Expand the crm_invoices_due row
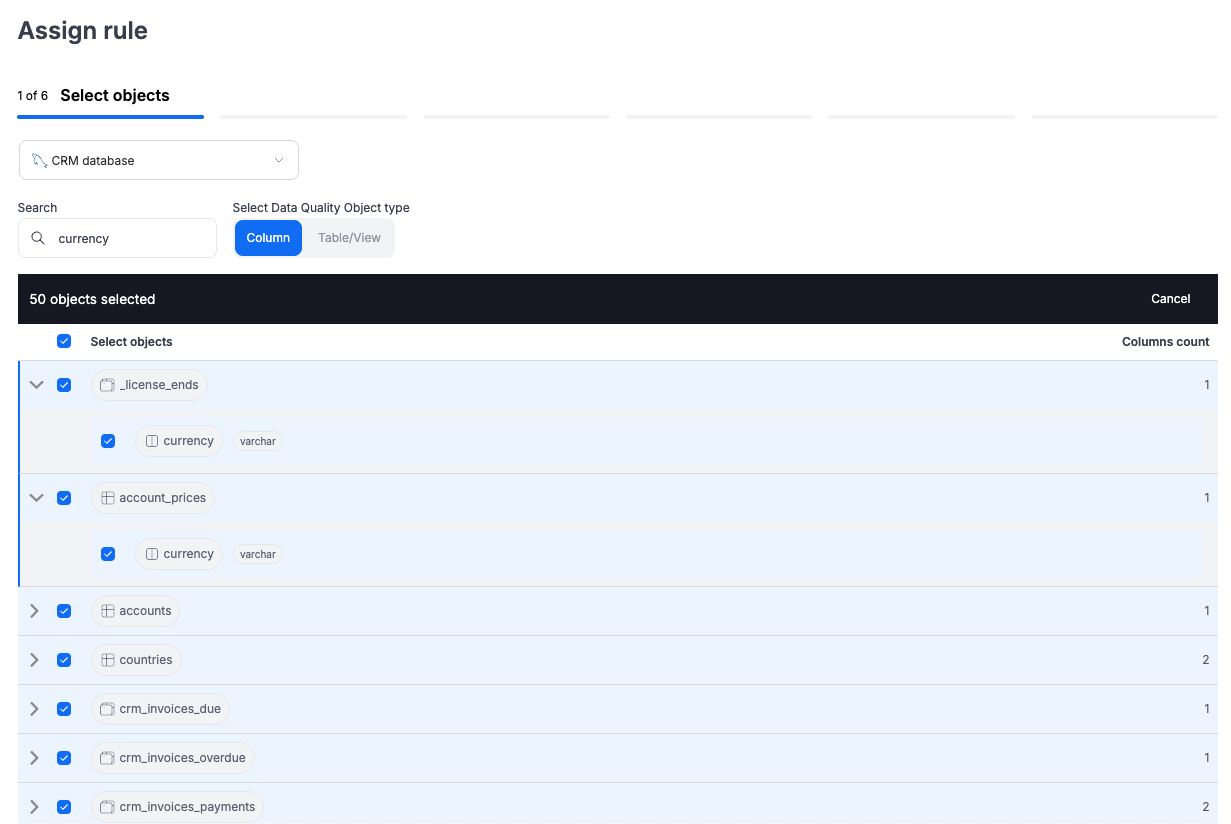 [x=34, y=709]
